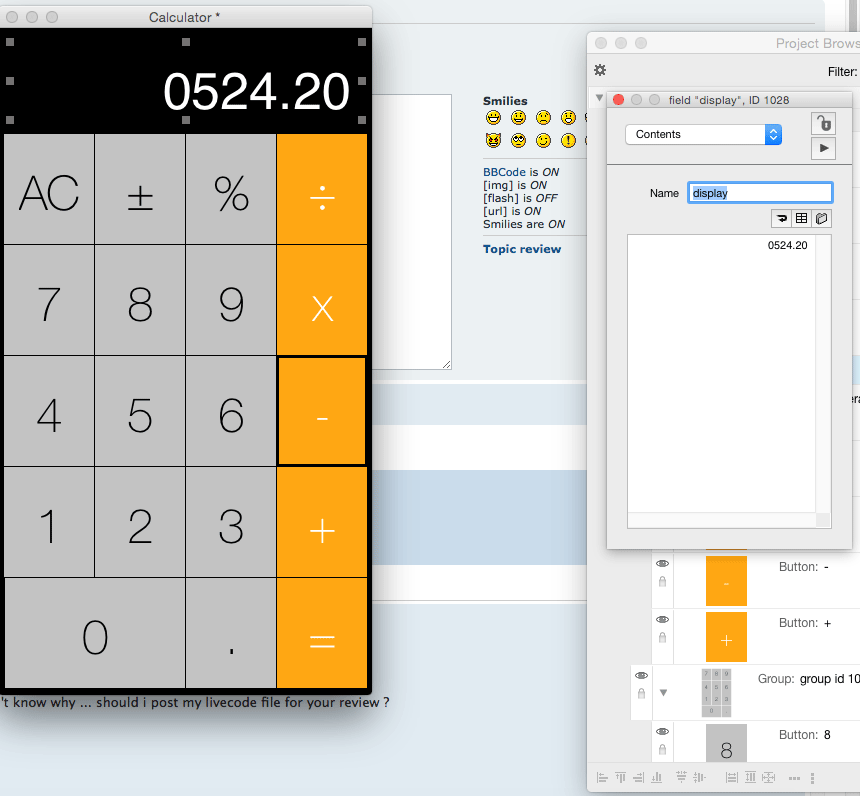Screen dimensions: 860x796
Task: Click the equals calculator button
Action: tap(322, 633)
